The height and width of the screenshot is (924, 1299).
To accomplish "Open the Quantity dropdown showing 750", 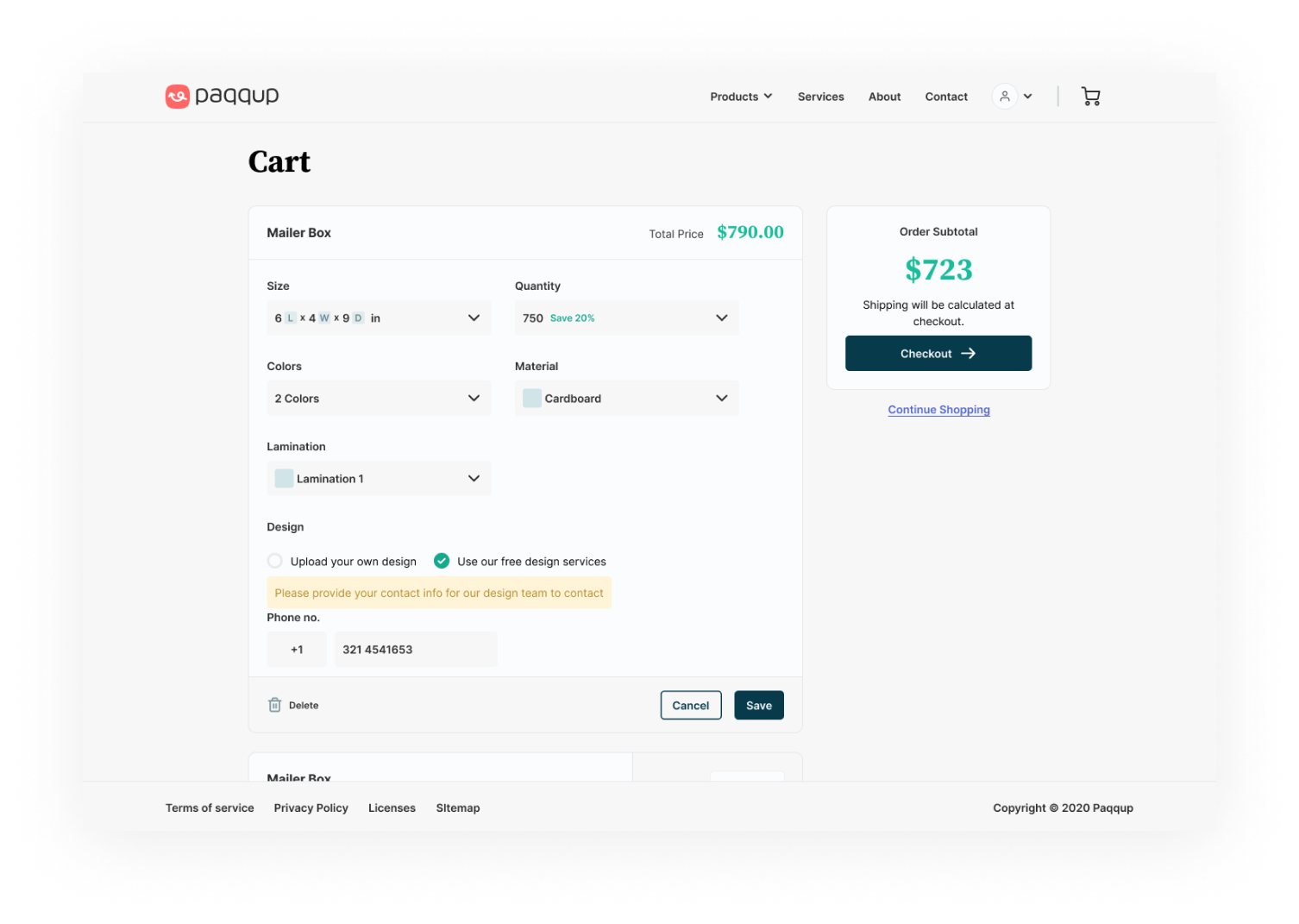I will click(626, 317).
